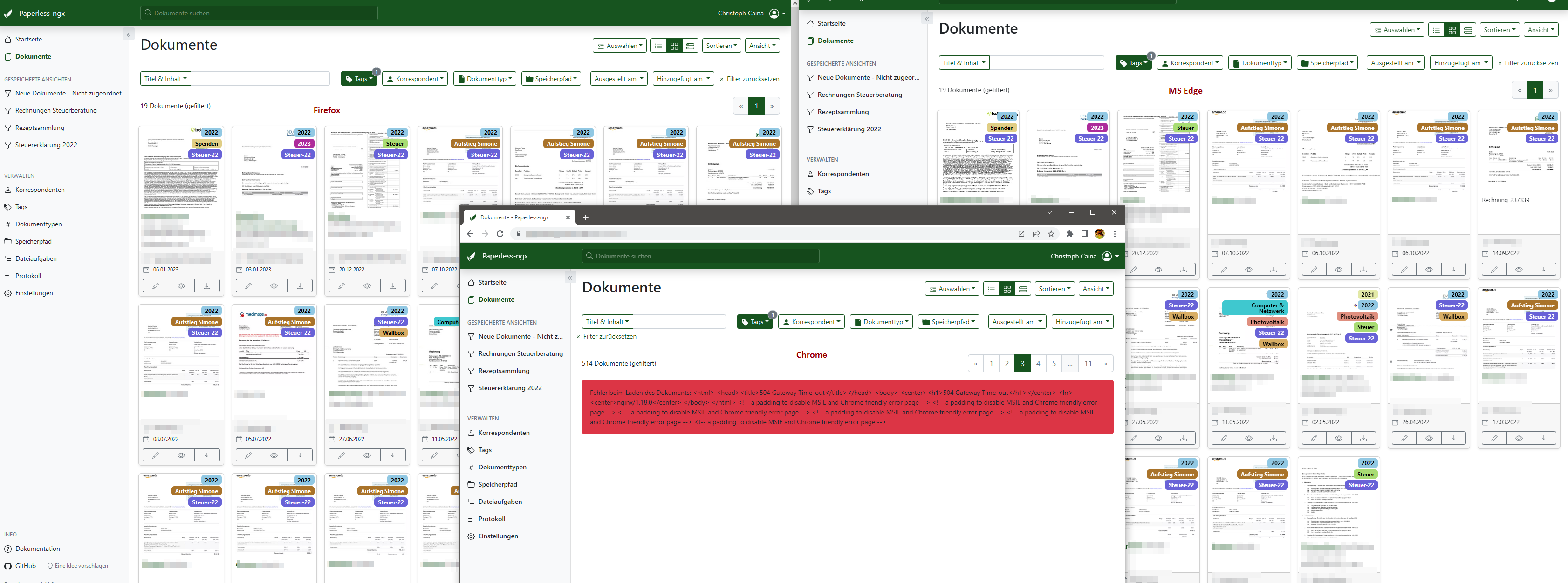The width and height of the screenshot is (1568, 583).
Task: Edit the 20.12.2022 document via pencil icon
Action: click(x=342, y=285)
